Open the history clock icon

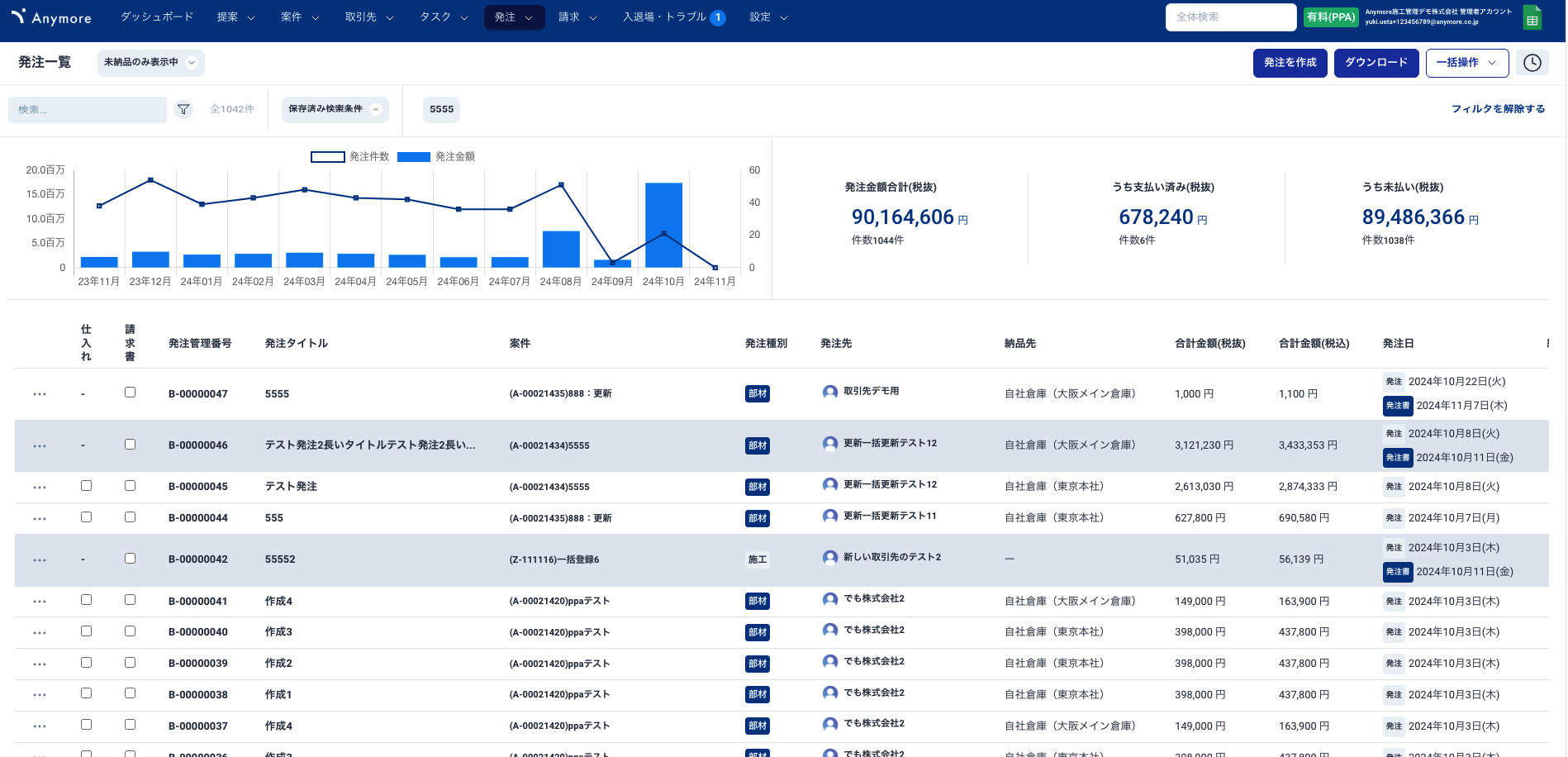[x=1532, y=63]
